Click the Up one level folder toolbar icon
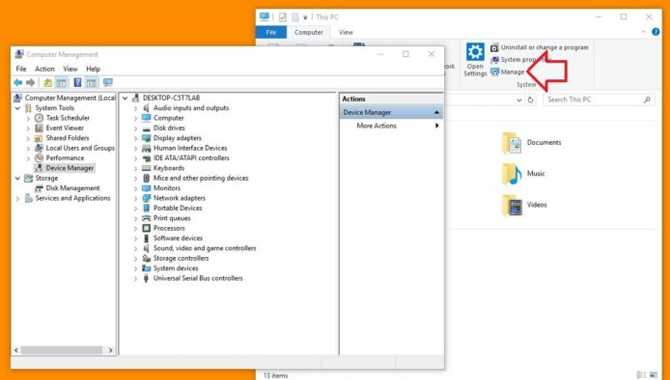 47,82
